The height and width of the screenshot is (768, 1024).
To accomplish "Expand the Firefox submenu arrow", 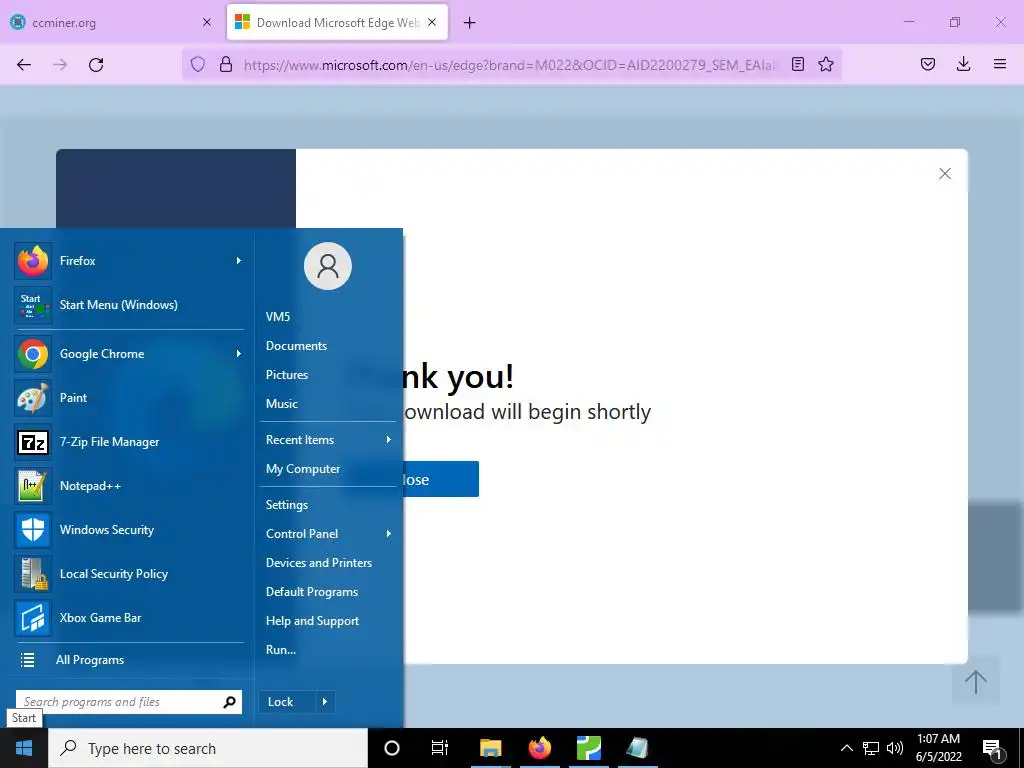I will tap(239, 261).
